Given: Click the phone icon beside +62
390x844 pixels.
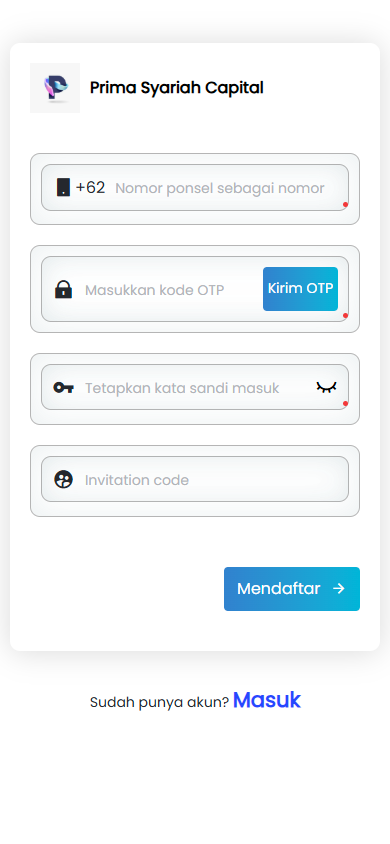Looking at the screenshot, I should click(x=63, y=187).
